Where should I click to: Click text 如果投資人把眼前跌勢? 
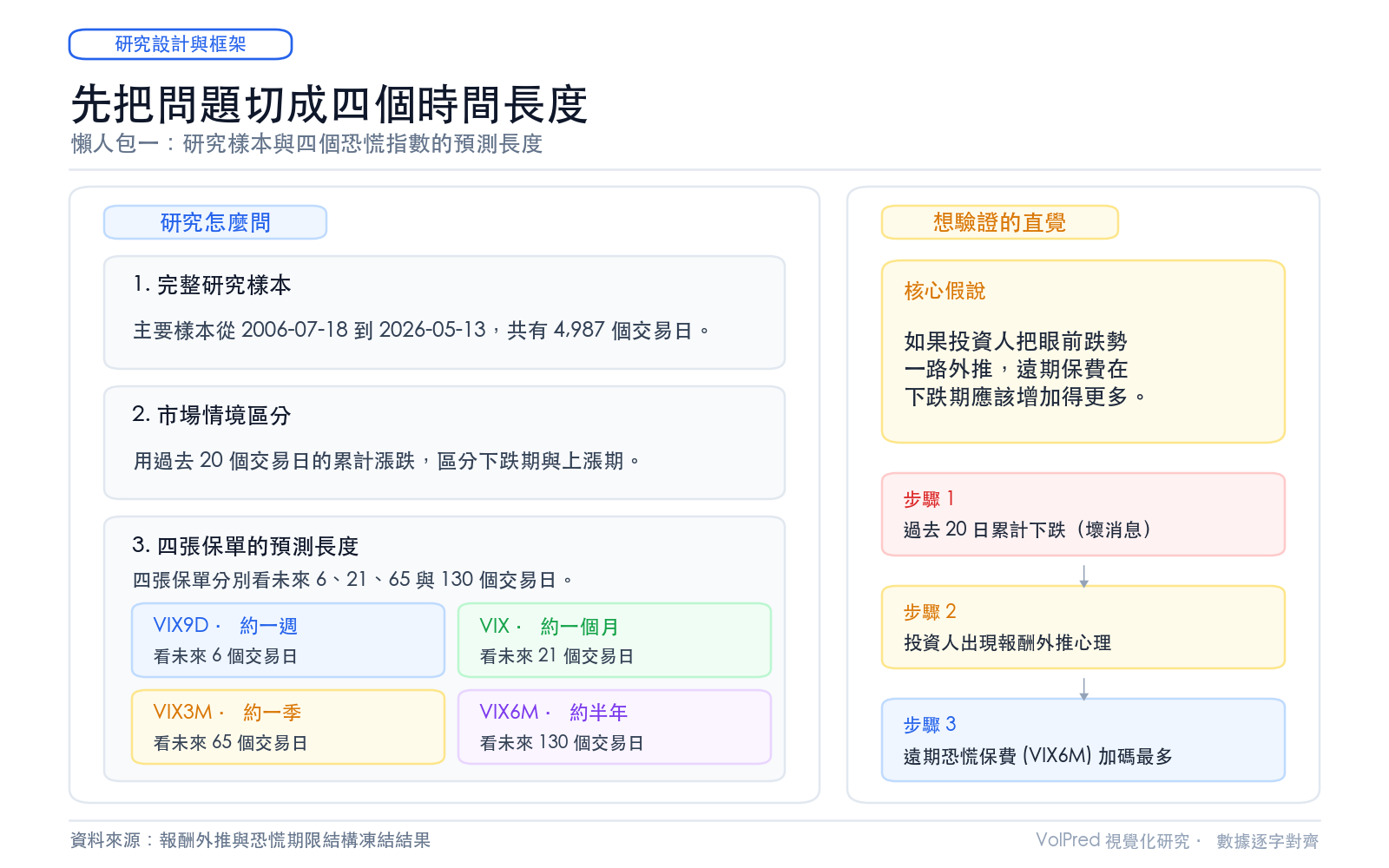1016,341
